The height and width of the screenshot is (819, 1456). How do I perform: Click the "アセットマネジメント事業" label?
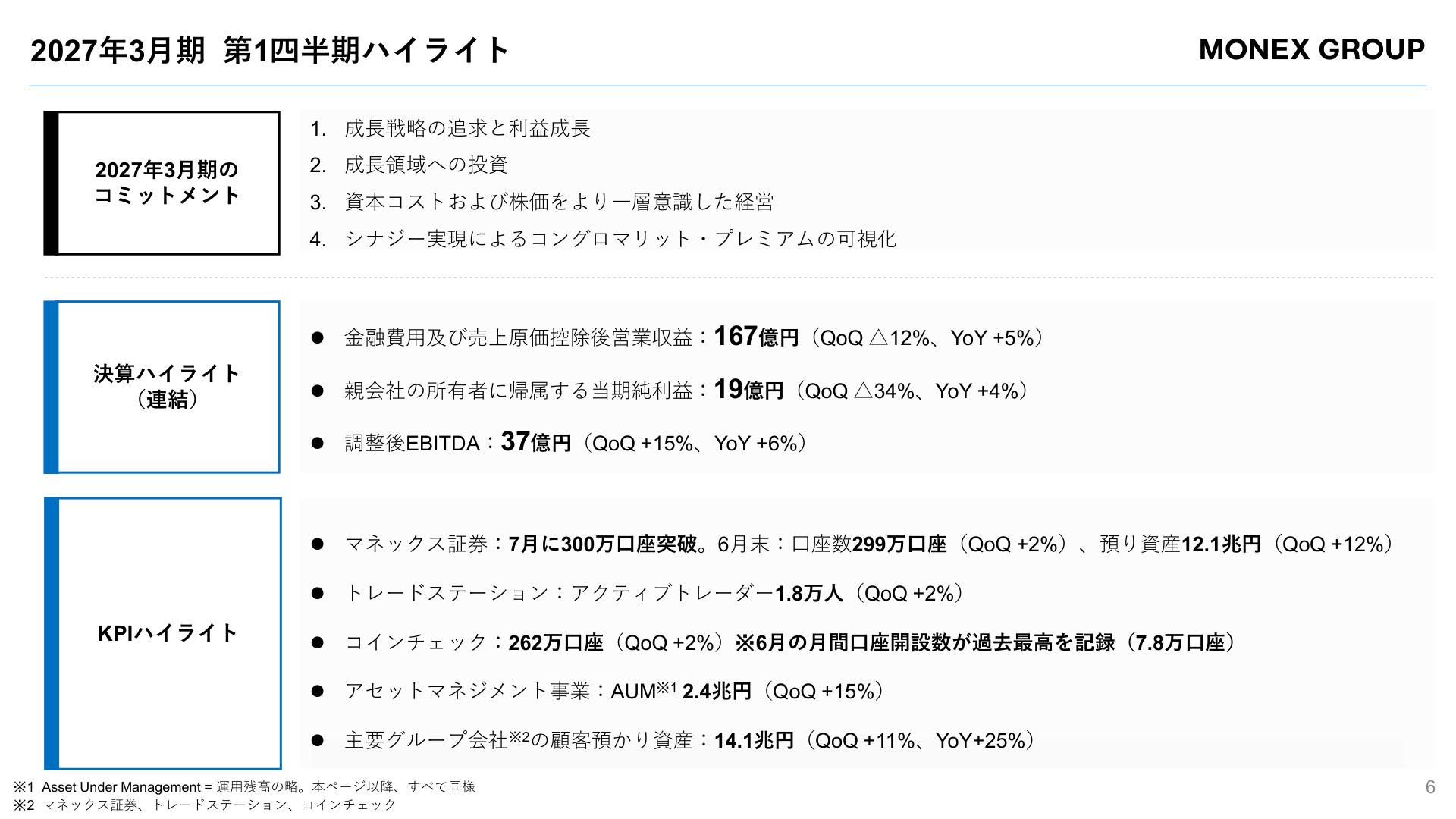click(467, 691)
